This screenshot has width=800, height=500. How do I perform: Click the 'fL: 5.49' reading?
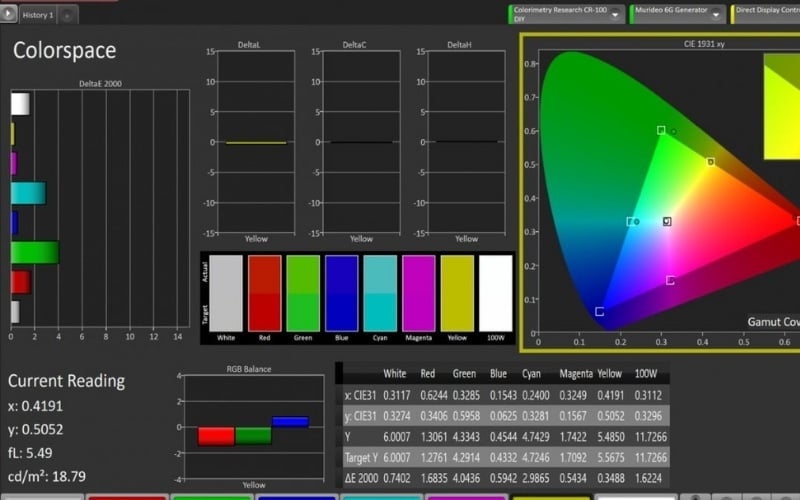coord(30,453)
